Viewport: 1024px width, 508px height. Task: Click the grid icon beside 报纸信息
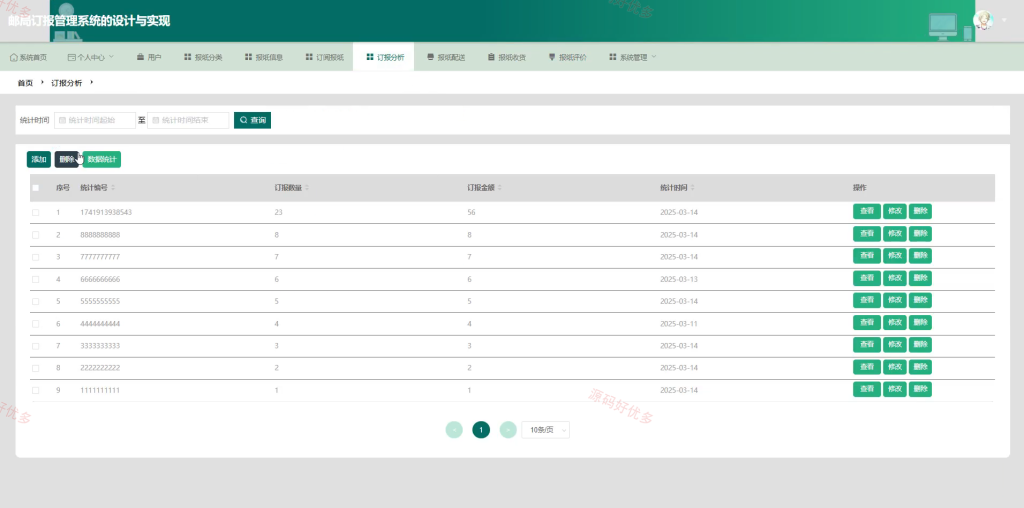[x=248, y=57]
